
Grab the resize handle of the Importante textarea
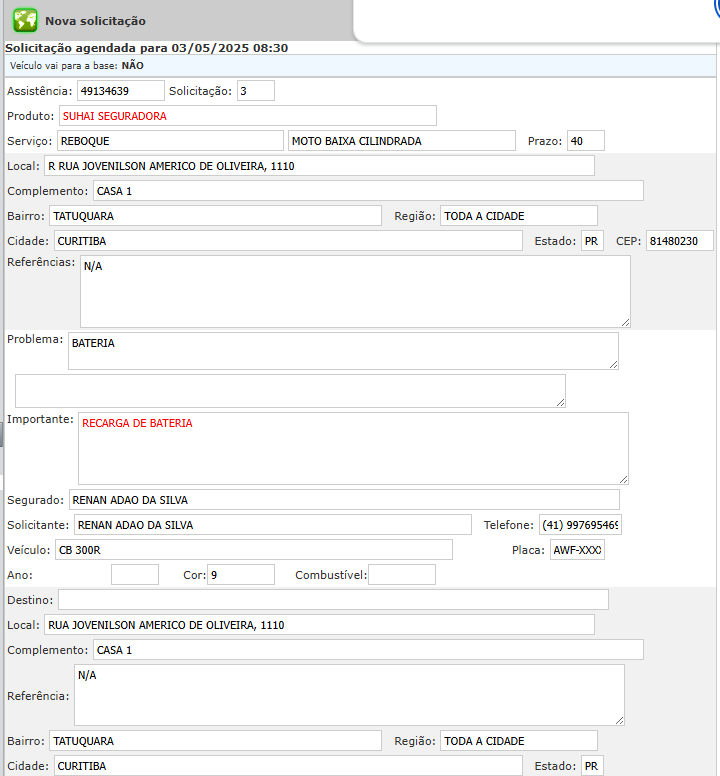(624, 480)
